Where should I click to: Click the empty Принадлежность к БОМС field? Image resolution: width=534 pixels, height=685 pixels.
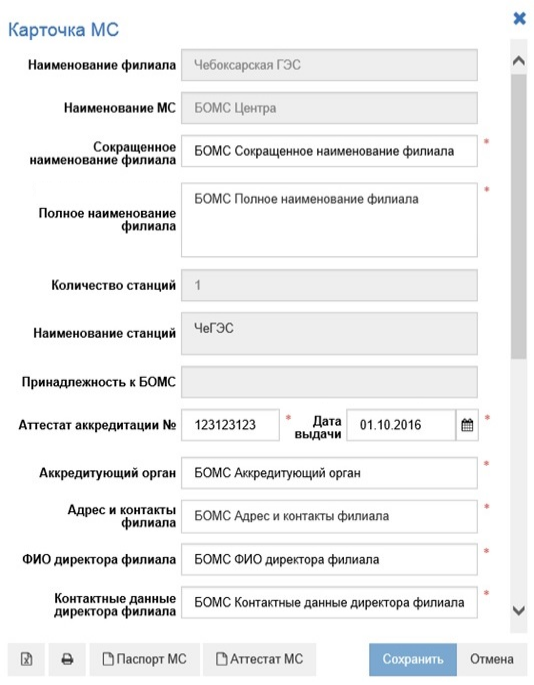coord(329,382)
